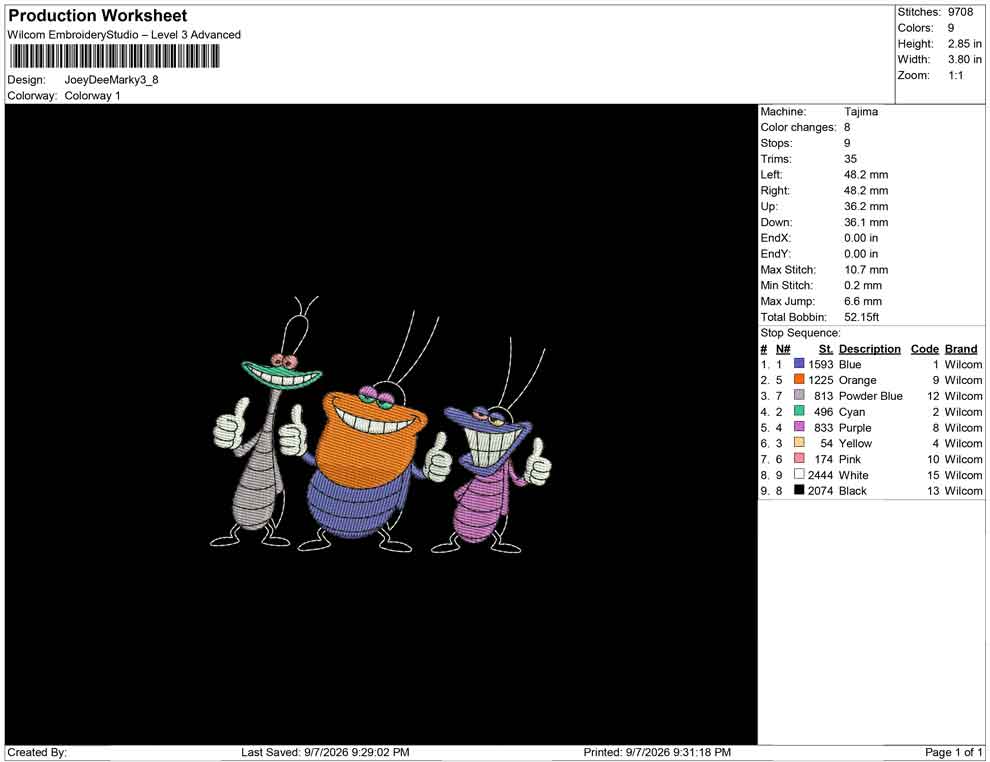
Task: Click the 'St.' column header
Action: coord(825,348)
